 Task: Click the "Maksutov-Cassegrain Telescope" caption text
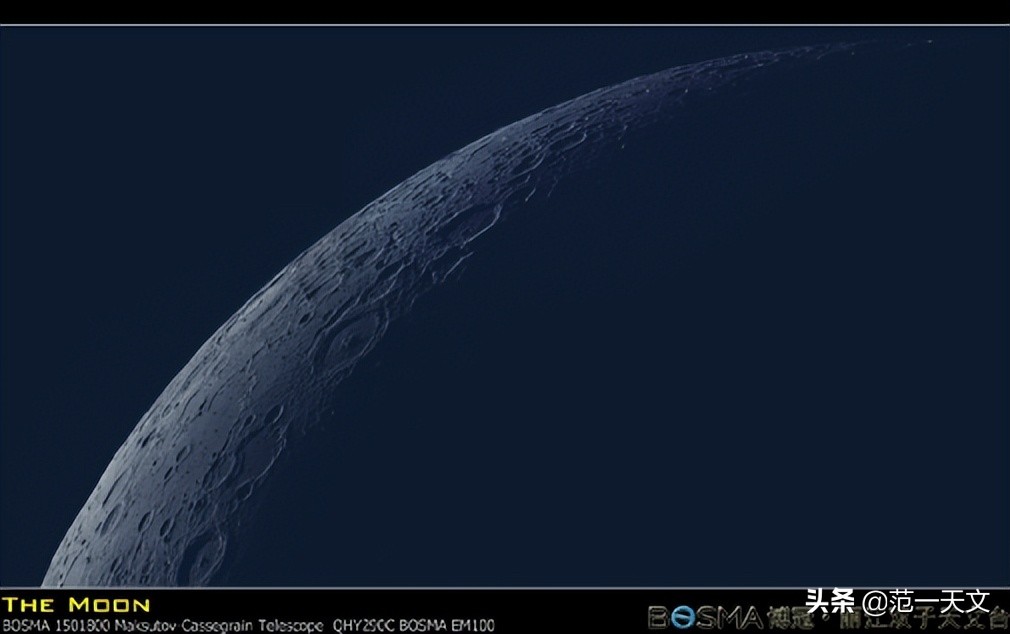coord(219,625)
